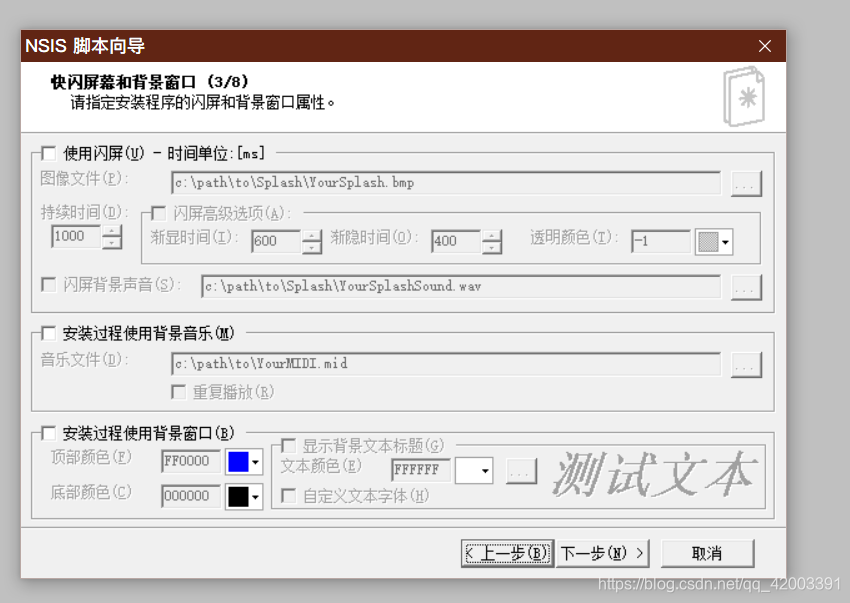Toggle the 重复播放(R) checkbox
The height and width of the screenshot is (603, 850).
pyautogui.click(x=178, y=392)
